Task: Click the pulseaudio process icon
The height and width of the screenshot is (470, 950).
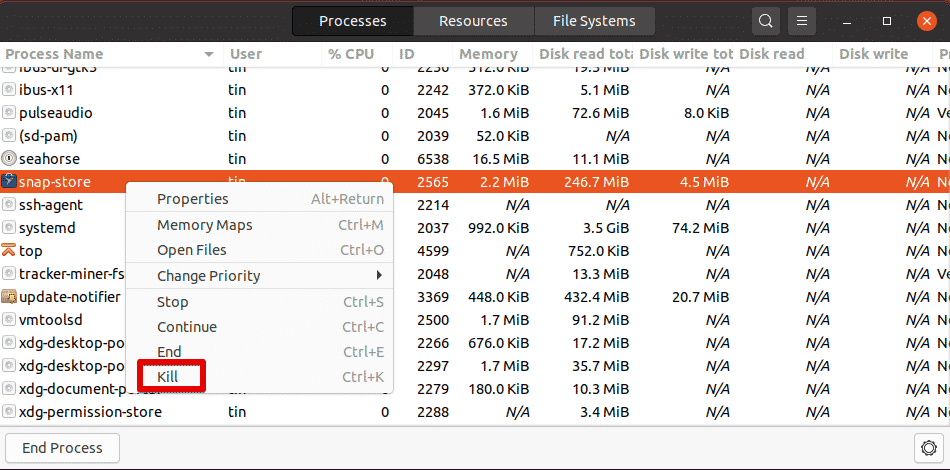Action: coord(10,112)
